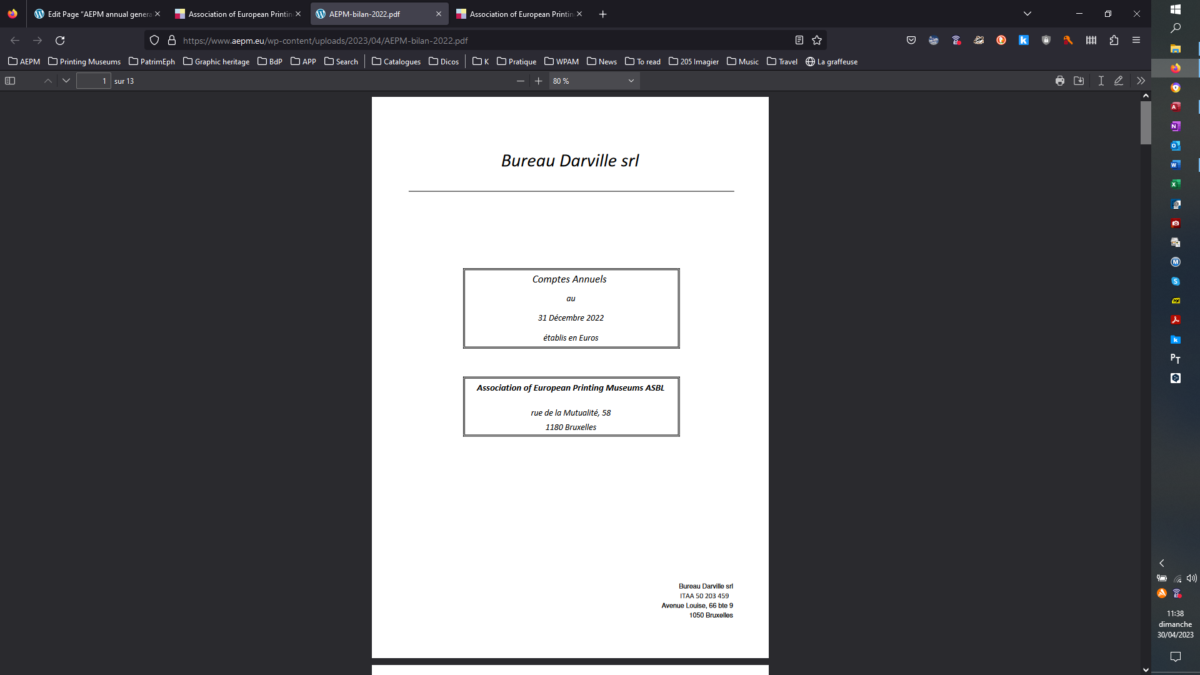
Task: Open Save to Pocket icon
Action: click(x=911, y=40)
